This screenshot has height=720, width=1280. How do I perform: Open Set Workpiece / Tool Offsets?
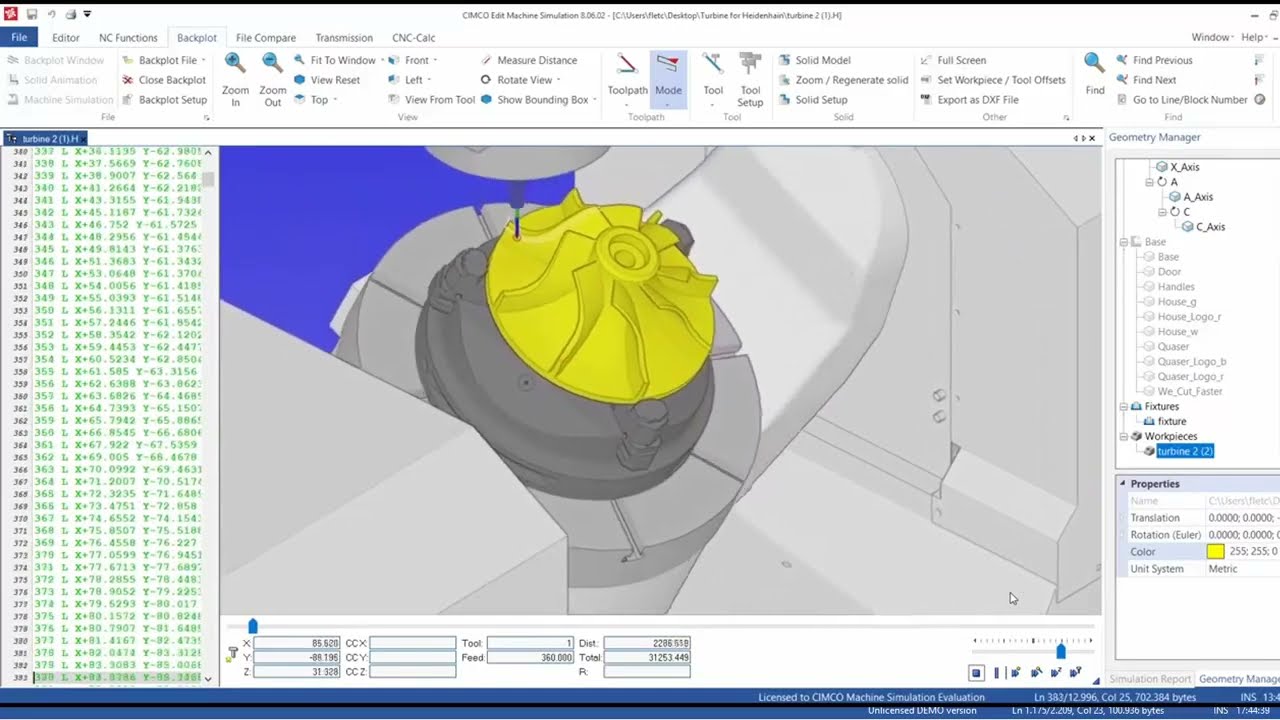click(992, 80)
